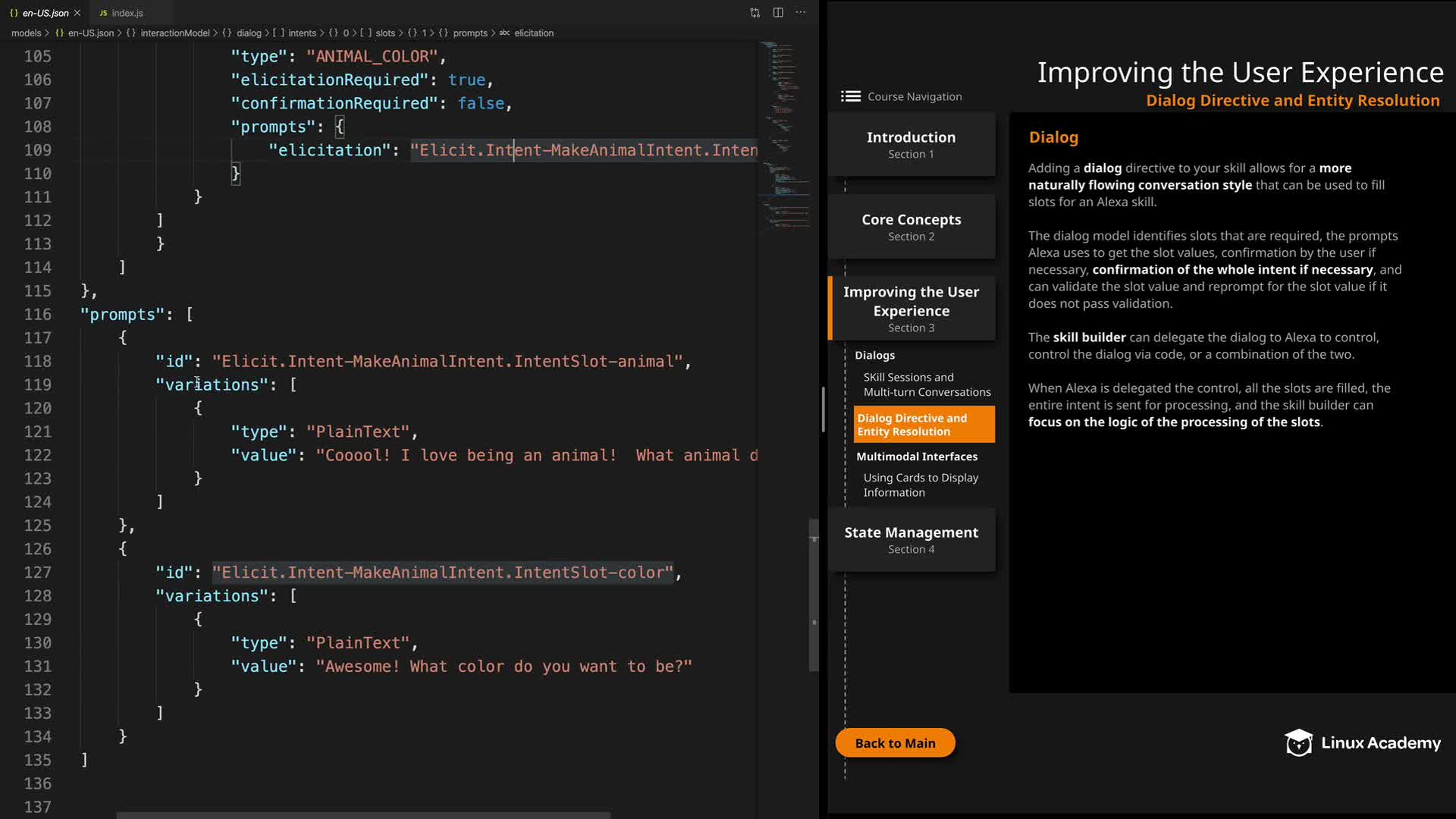This screenshot has width=1456, height=819.
Task: Open the editor More Actions ellipsis
Action: [801, 13]
